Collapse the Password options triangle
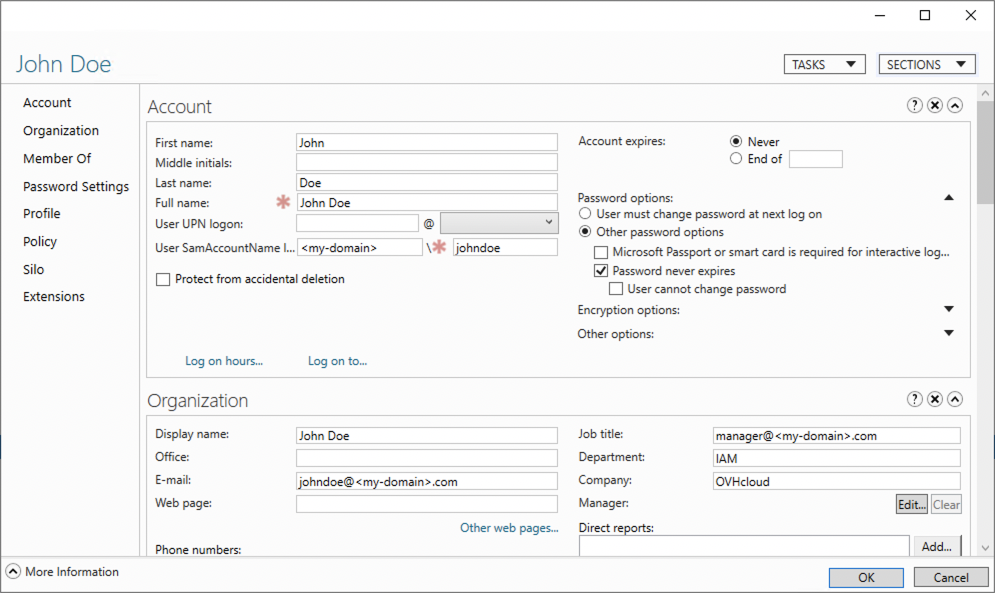The image size is (995, 593). [x=948, y=198]
